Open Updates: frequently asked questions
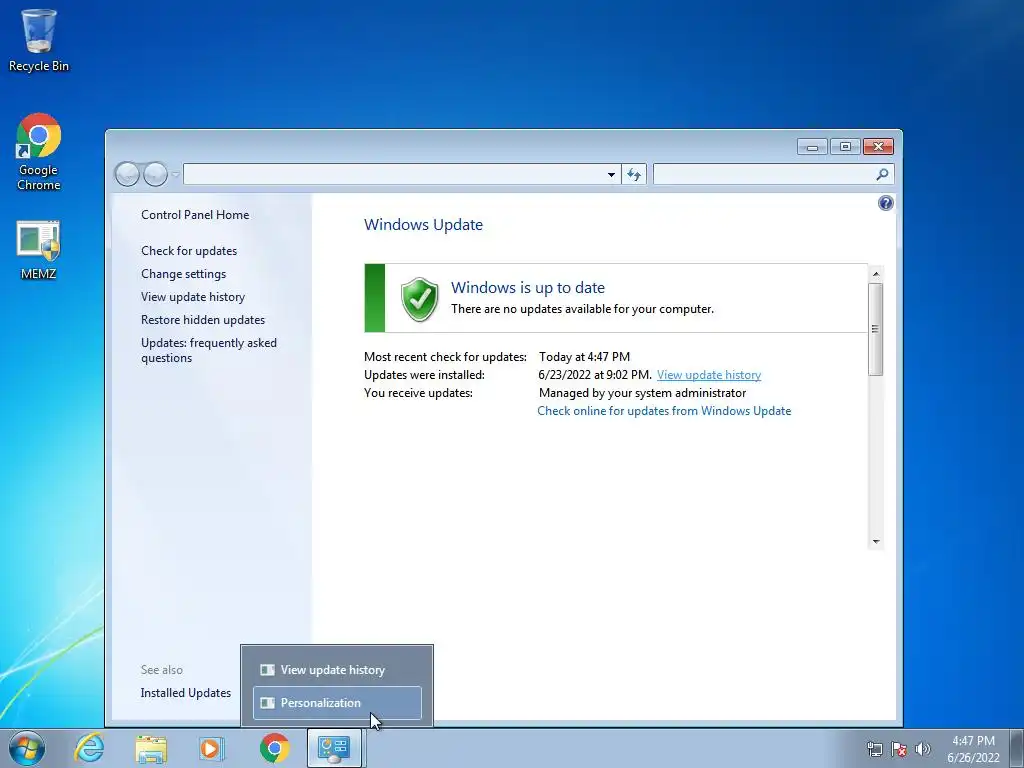The image size is (1024, 768). point(208,350)
